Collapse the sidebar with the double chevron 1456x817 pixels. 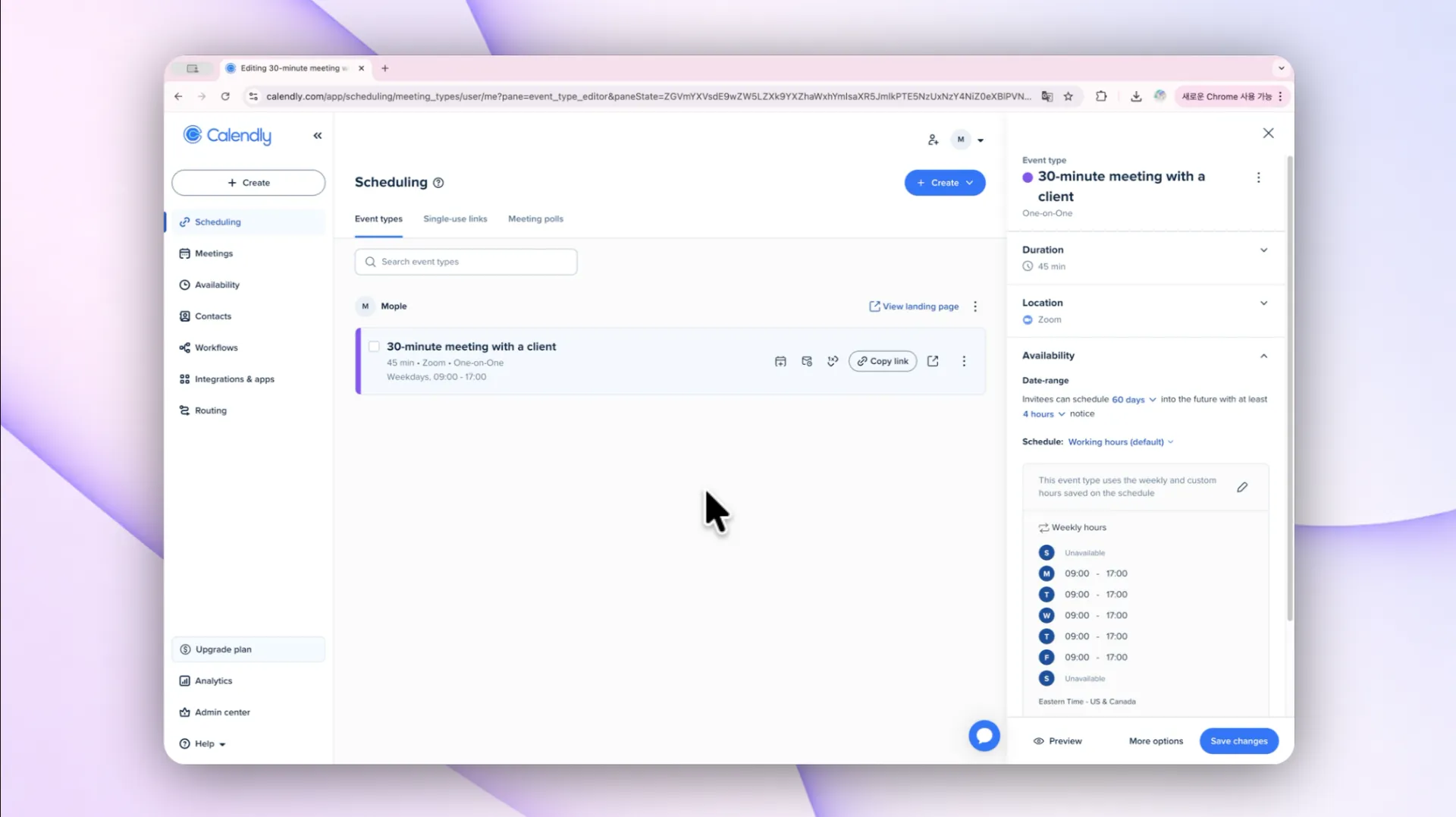pos(318,136)
